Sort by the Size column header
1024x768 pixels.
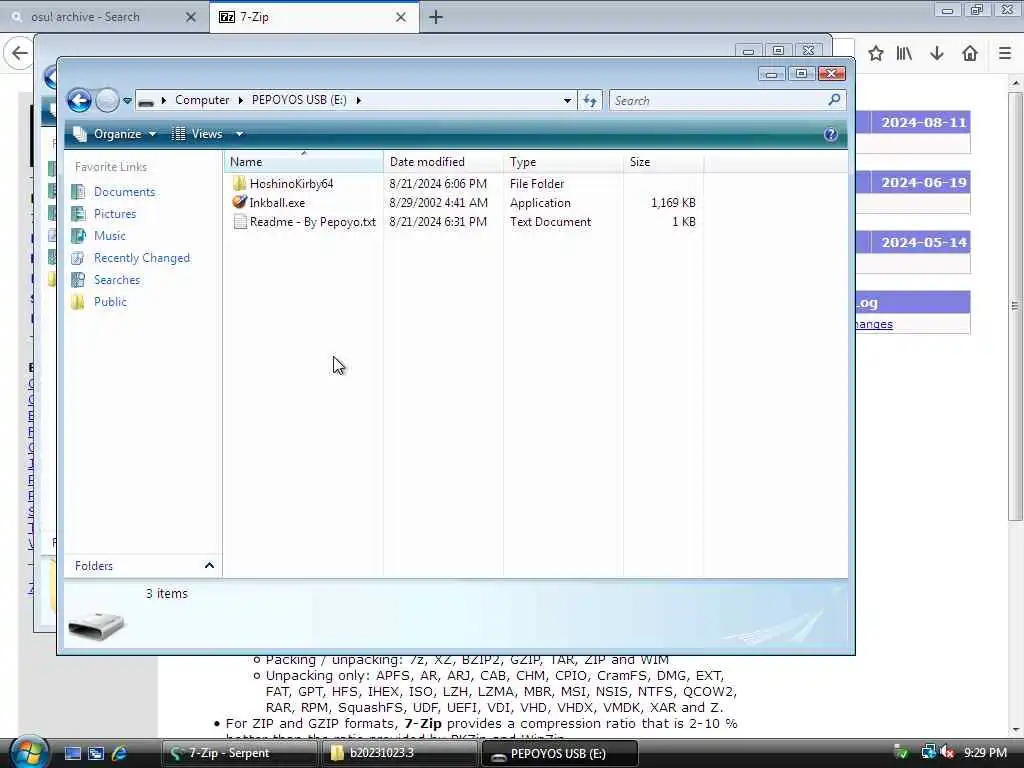tap(664, 162)
